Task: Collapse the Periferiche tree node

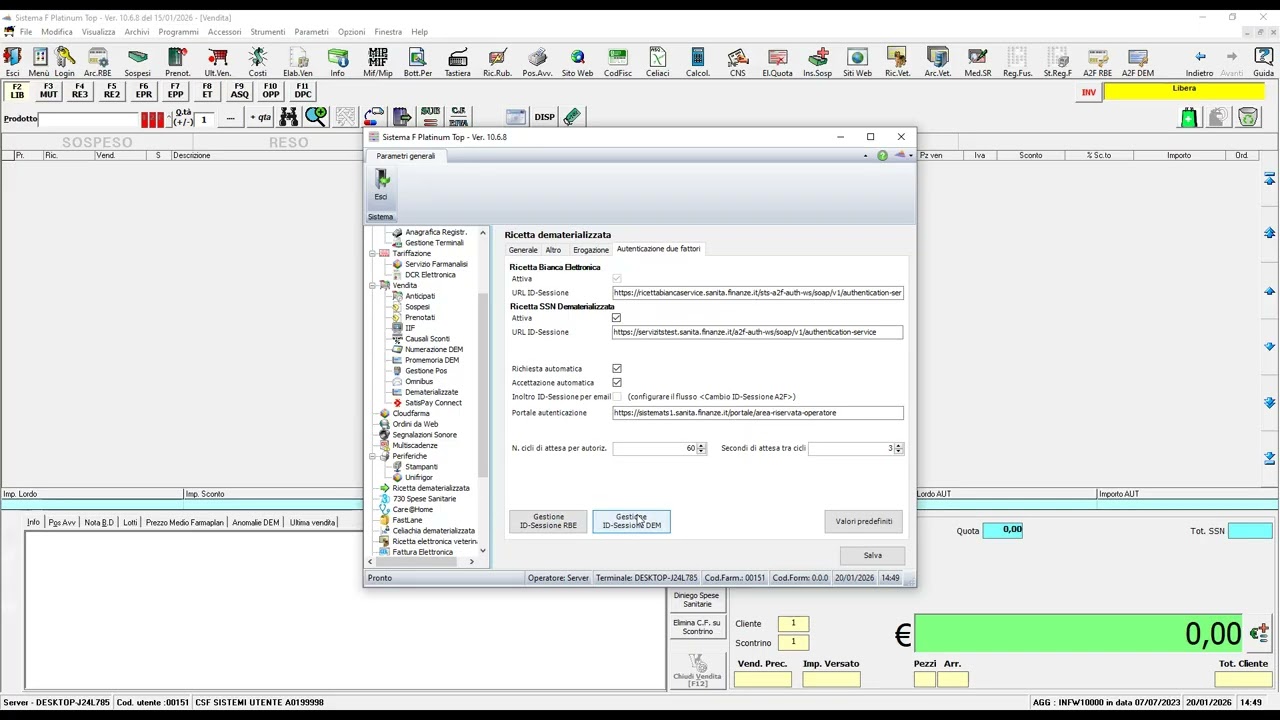Action: tap(373, 456)
